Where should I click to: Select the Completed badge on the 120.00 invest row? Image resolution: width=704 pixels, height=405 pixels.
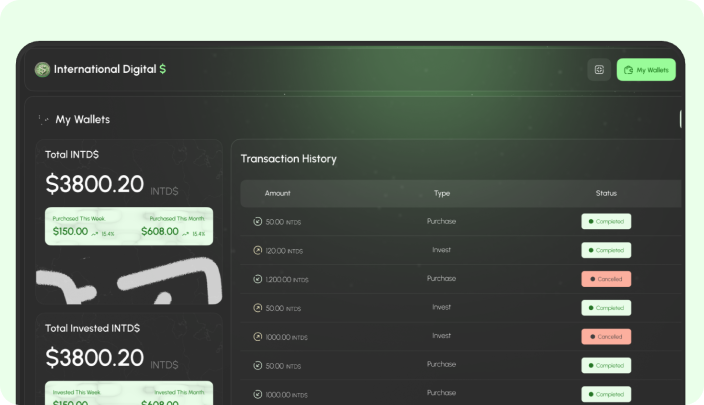pos(606,251)
